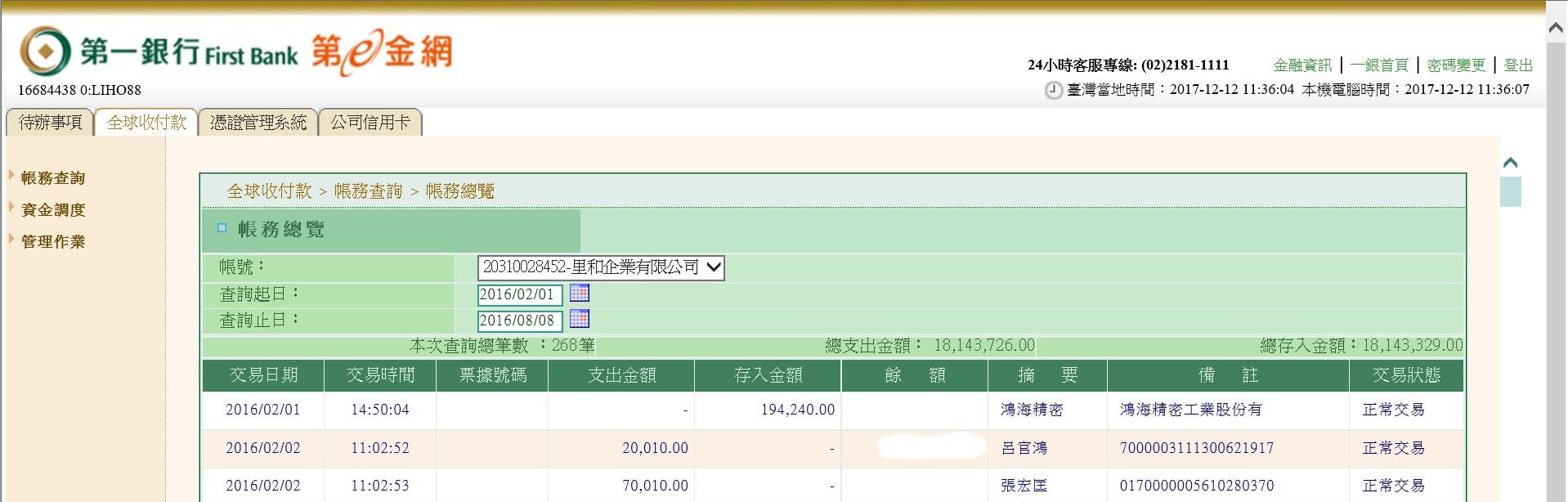Open the 帳號 account dropdown
The image size is (1568, 502).
(x=601, y=267)
